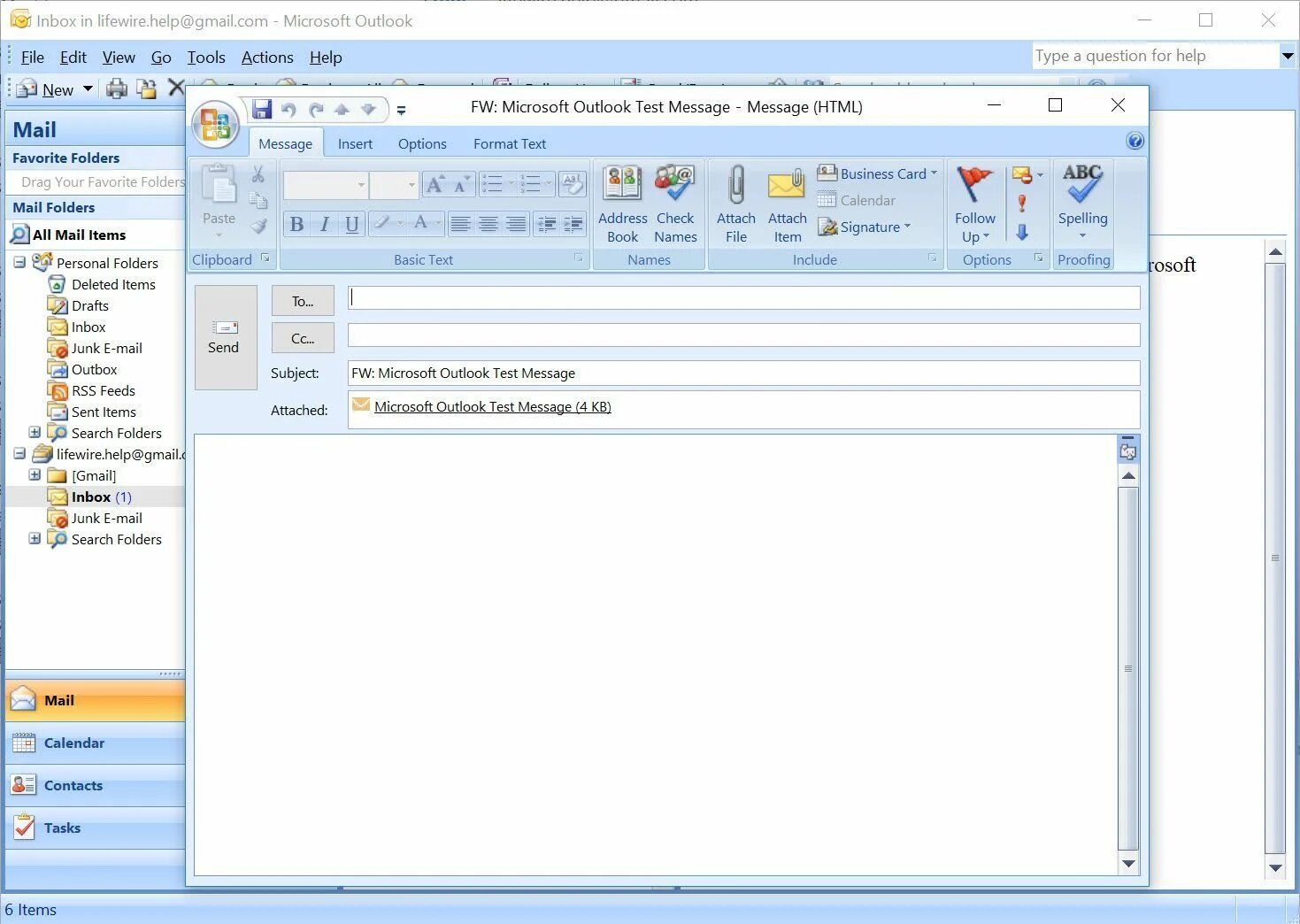
Task: Open the Address Book
Action: click(622, 204)
